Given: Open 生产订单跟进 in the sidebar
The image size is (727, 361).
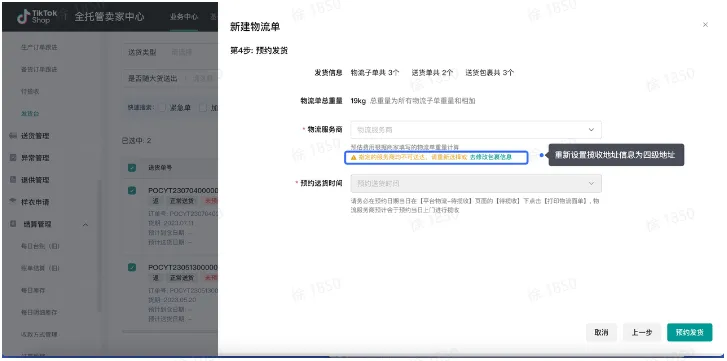Looking at the screenshot, I should 39,47.
